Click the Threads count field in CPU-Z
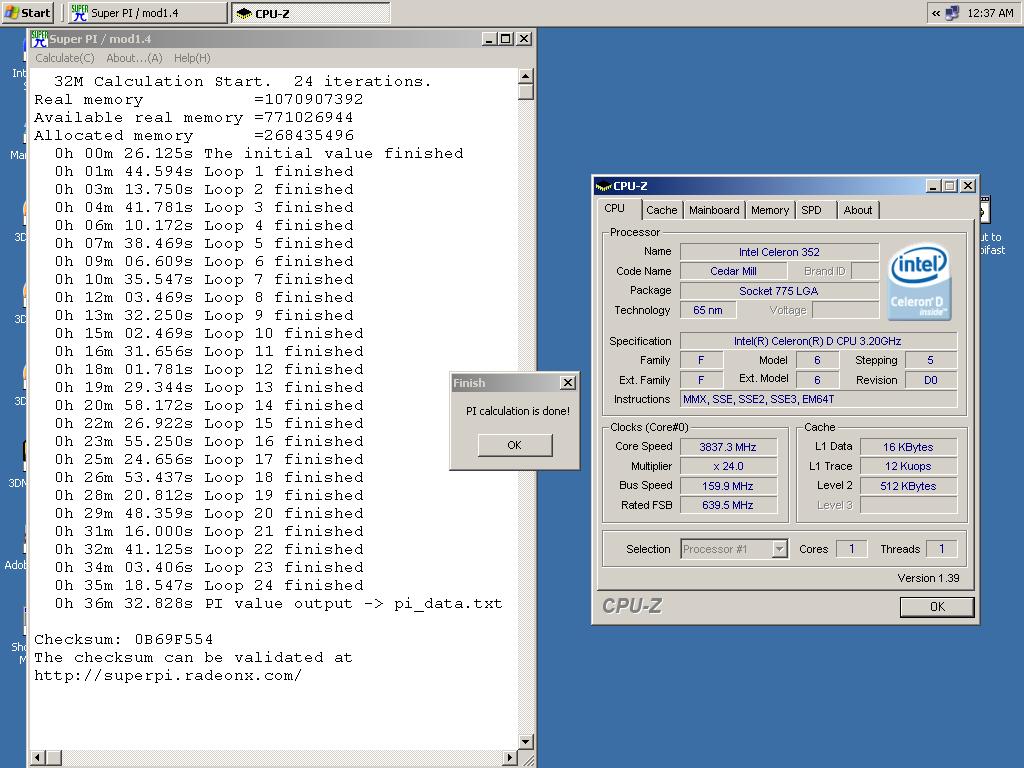Screen dimensions: 1024x768 point(942,549)
